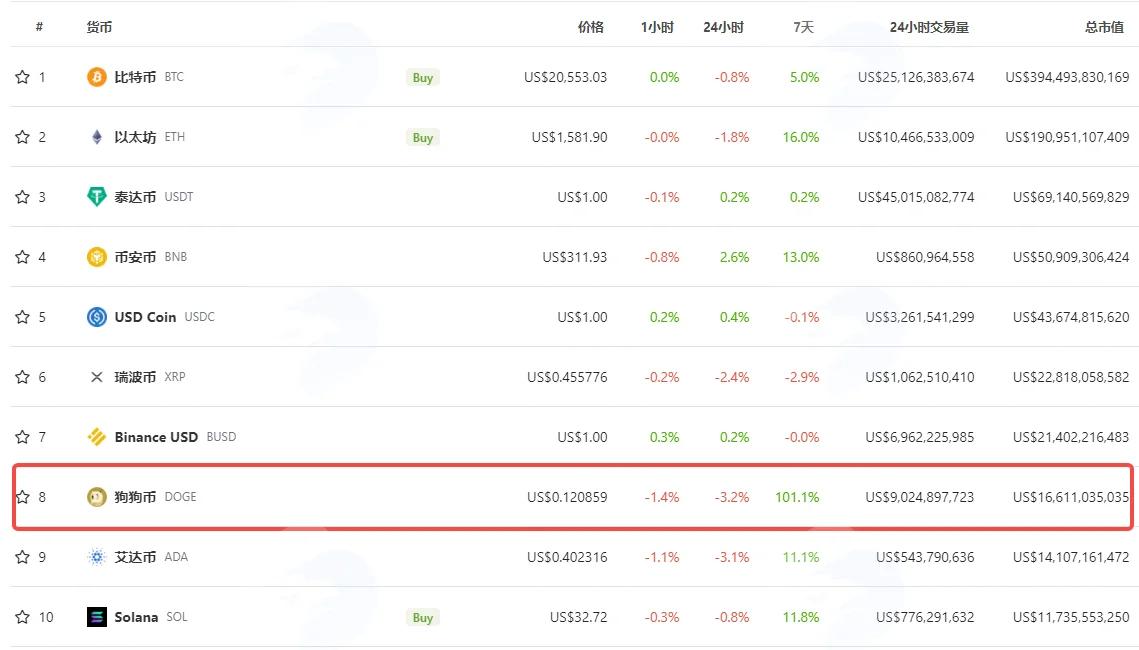Add 币安币 BNB to favorites star
The height and width of the screenshot is (650, 1139).
(23, 257)
